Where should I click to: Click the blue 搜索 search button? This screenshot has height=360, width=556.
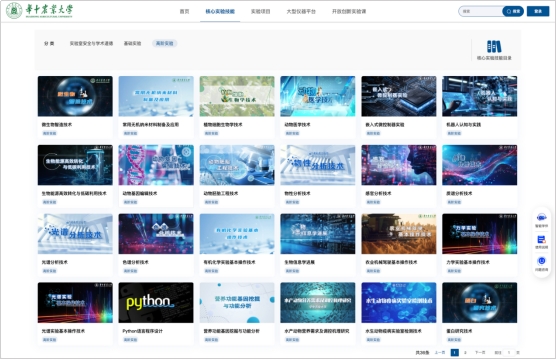(513, 11)
